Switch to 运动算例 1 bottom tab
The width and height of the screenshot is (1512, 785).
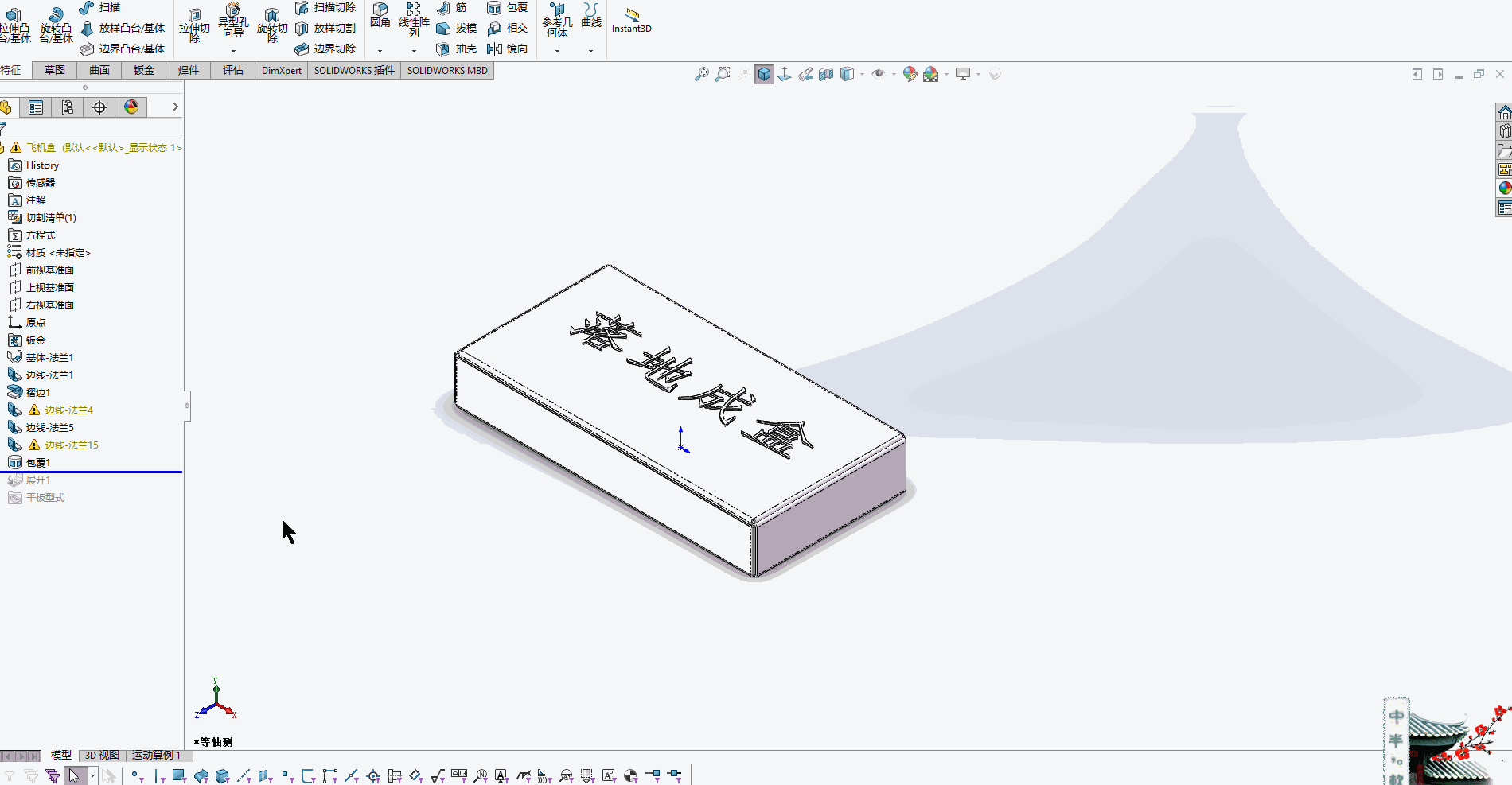tap(156, 755)
